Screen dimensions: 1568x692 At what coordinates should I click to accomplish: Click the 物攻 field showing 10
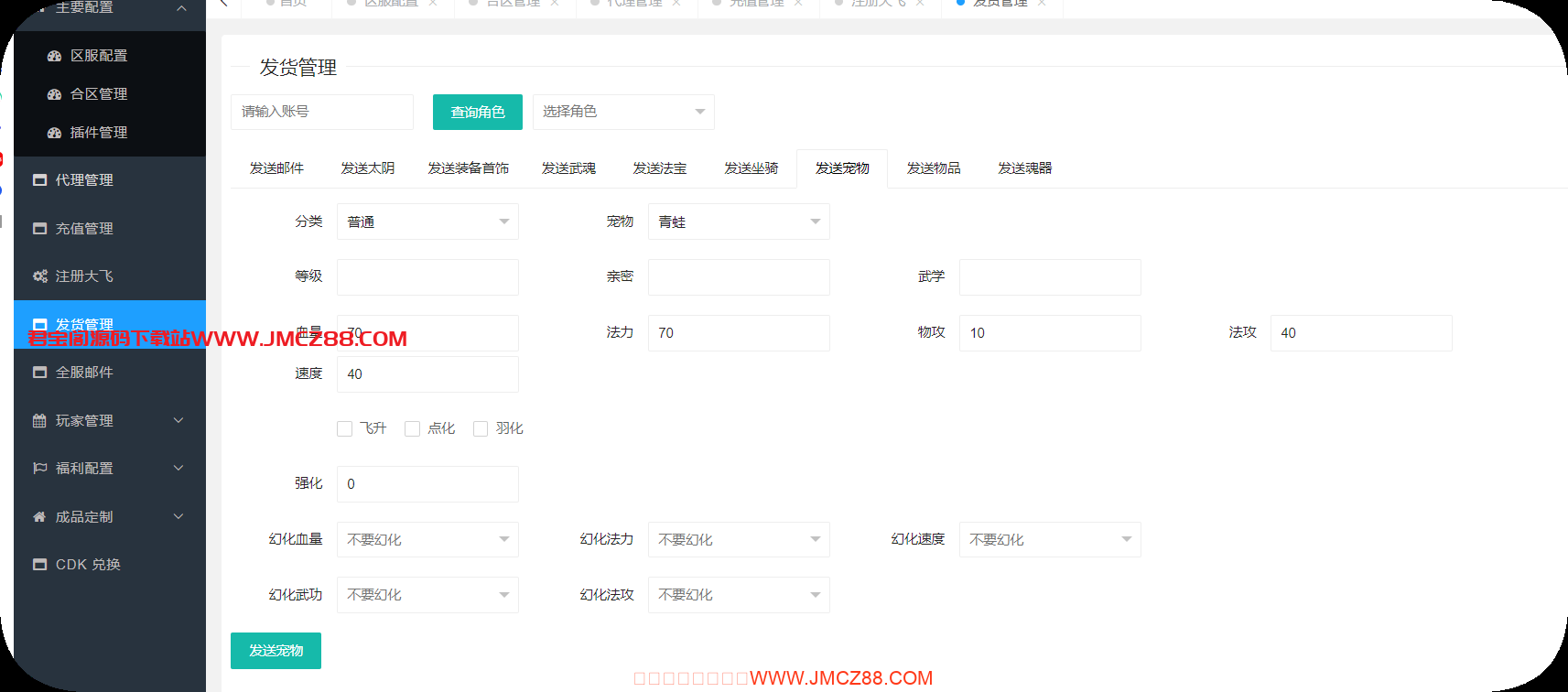(1050, 333)
